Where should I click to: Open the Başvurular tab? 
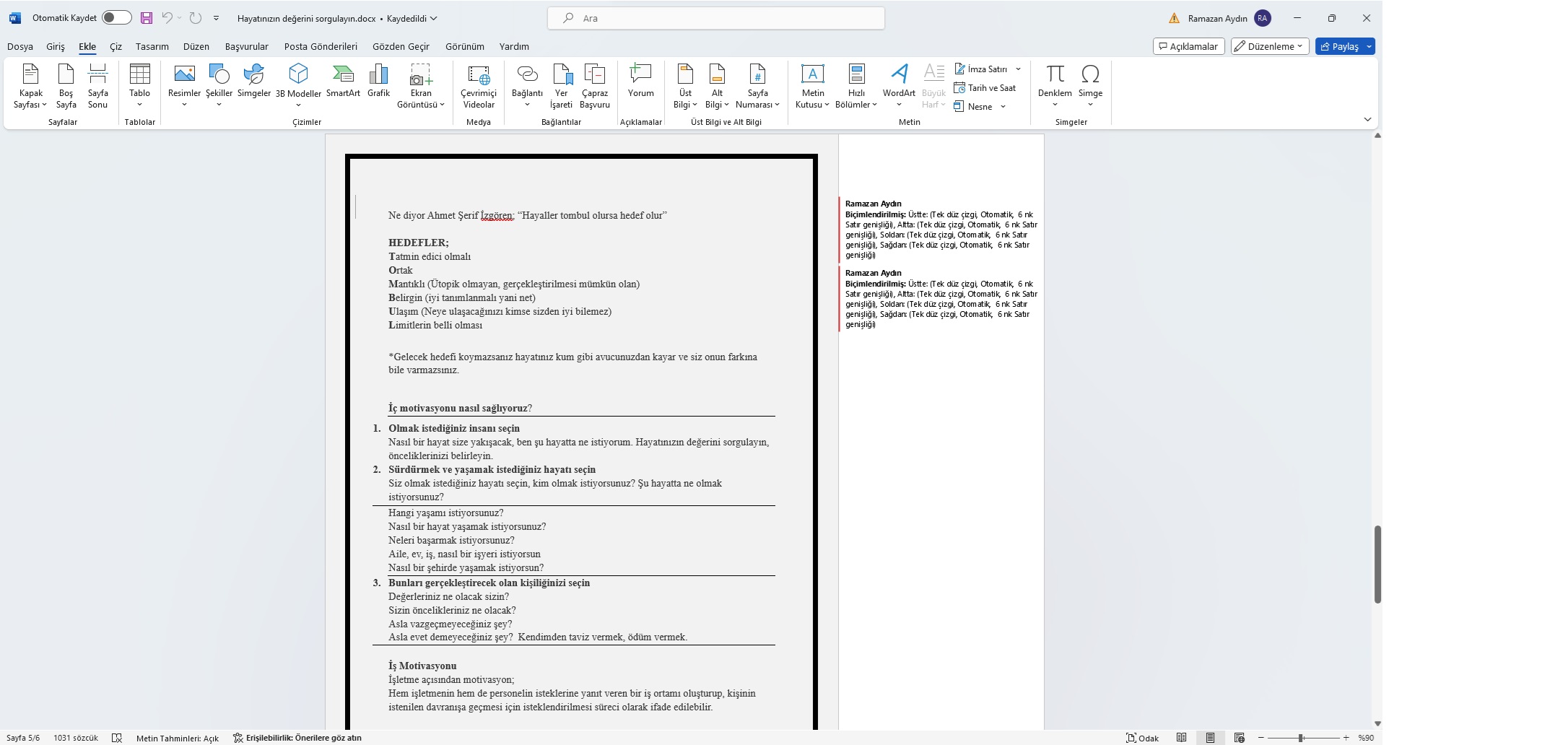[x=246, y=46]
